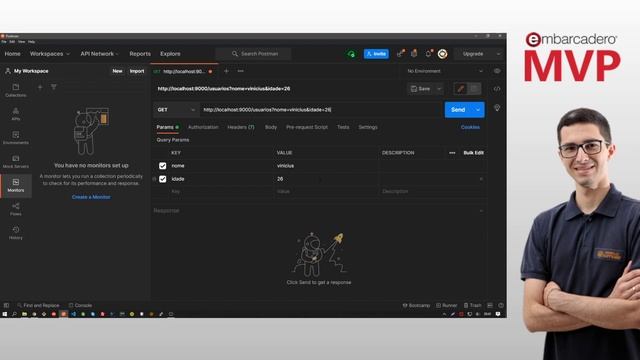Click the Save button
Screen dimensions: 640x360
tap(421, 89)
